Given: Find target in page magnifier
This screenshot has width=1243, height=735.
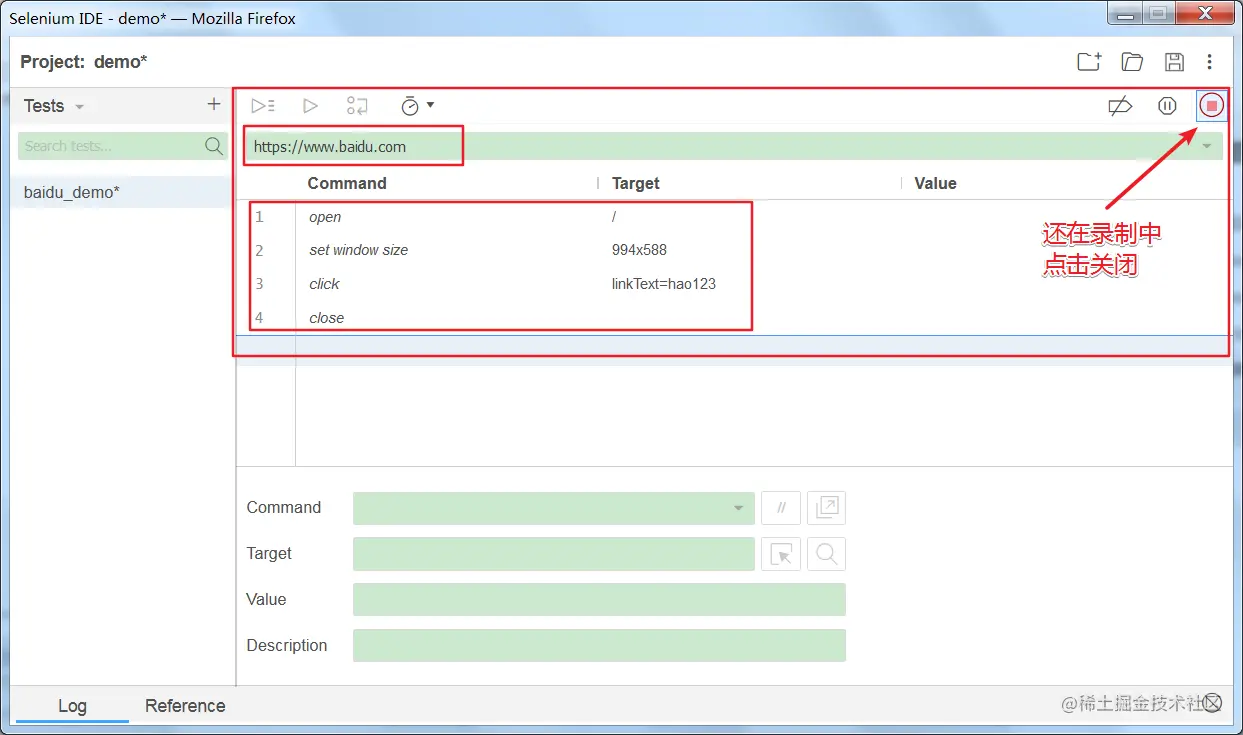Looking at the screenshot, I should (826, 554).
